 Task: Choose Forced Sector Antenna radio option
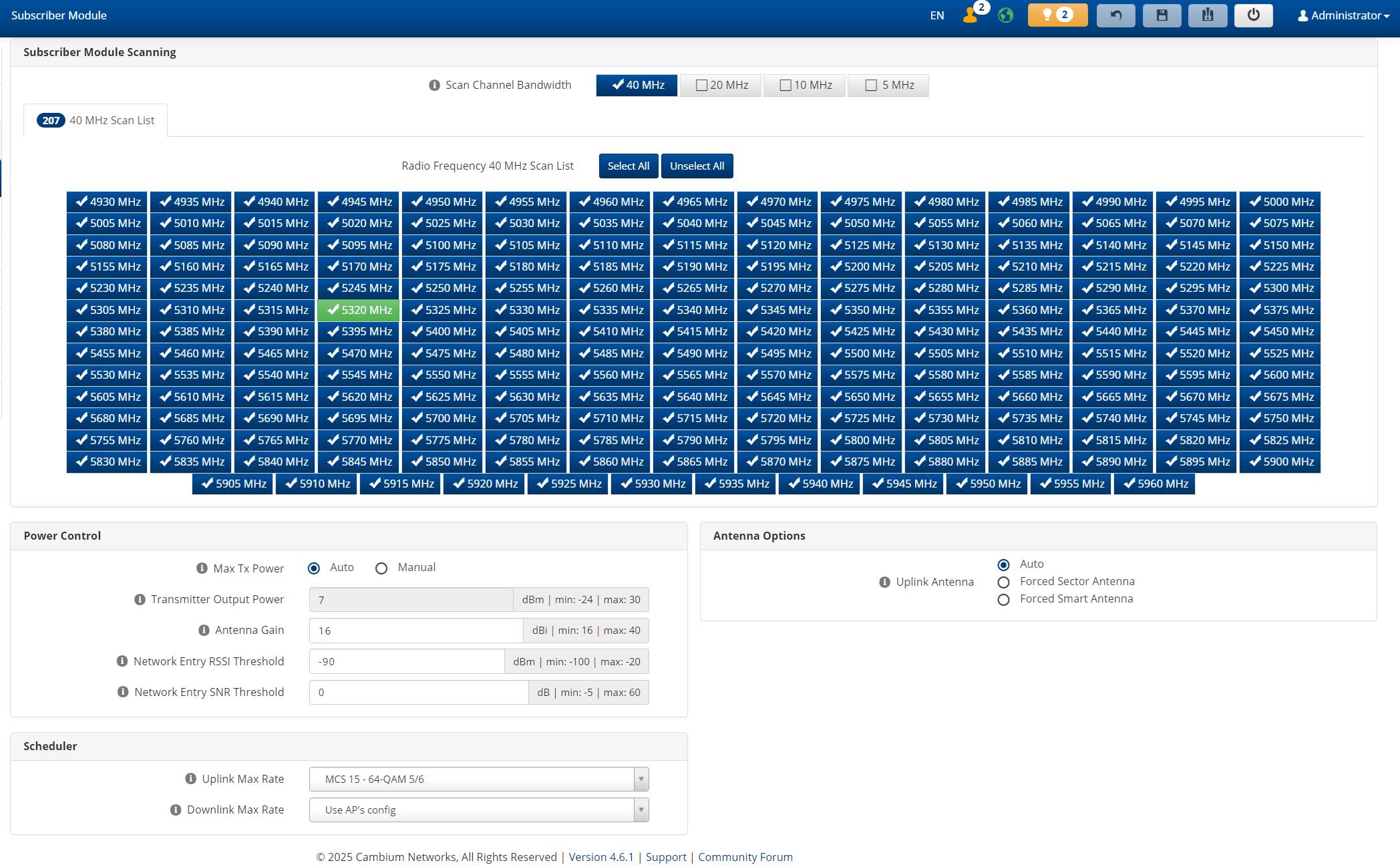(x=1003, y=582)
